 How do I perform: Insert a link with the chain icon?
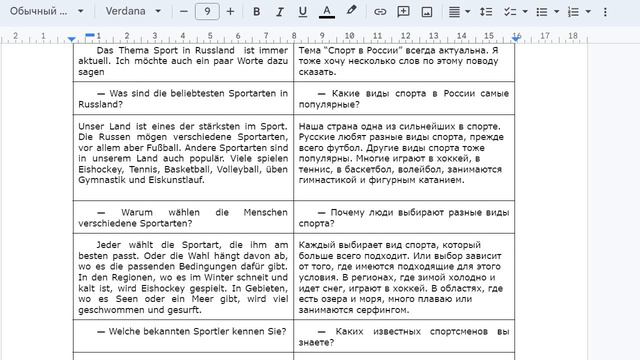tap(380, 11)
